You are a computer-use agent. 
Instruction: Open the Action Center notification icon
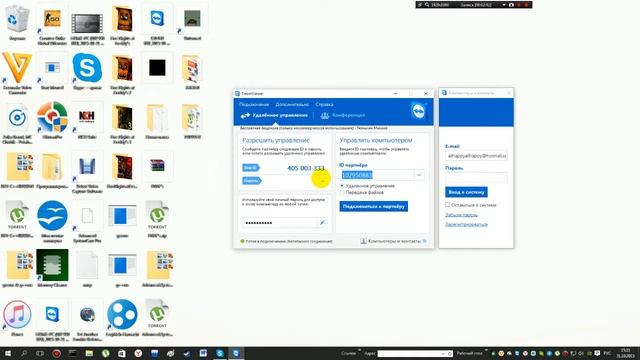(x=598, y=353)
